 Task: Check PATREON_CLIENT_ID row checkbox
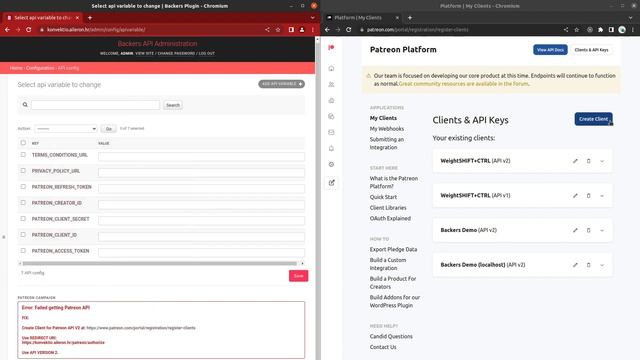tap(23, 235)
